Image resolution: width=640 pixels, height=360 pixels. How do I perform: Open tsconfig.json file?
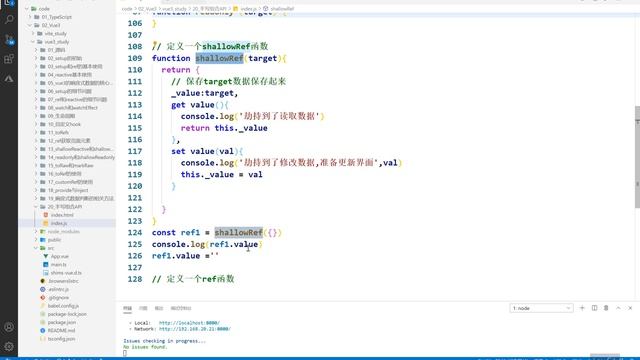coord(61,339)
